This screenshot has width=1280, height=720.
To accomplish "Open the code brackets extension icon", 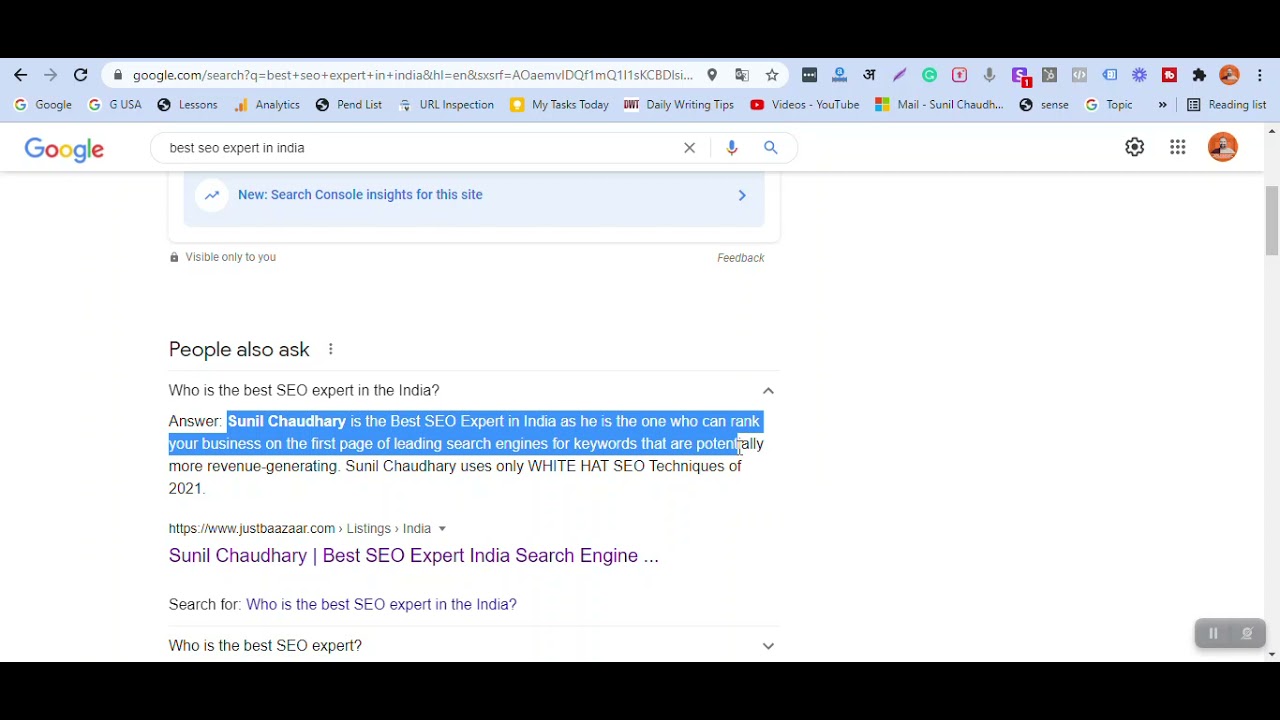I will click(x=1079, y=75).
